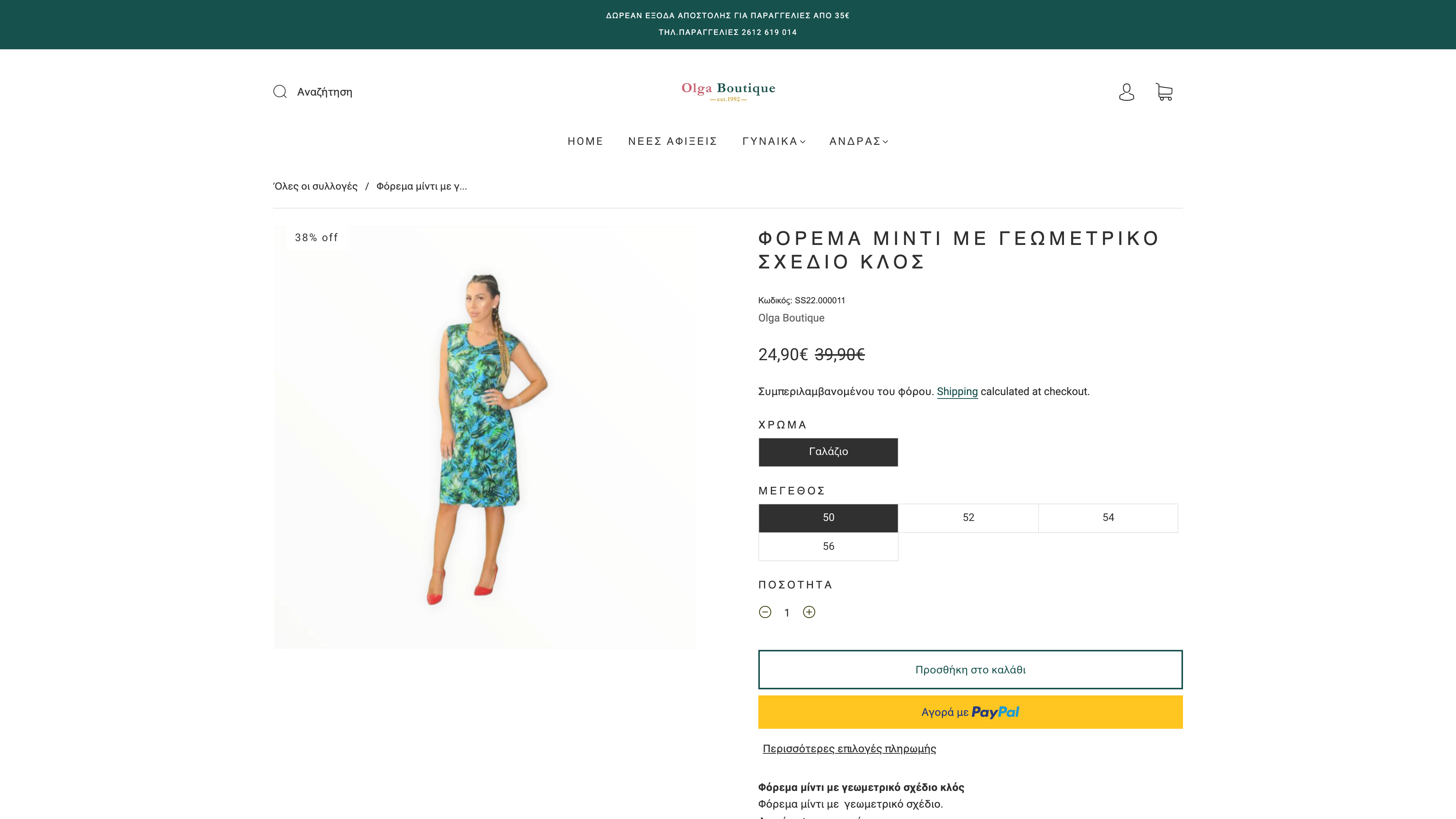The image size is (1456, 819).
Task: Open the Shipping information link
Action: 957,391
